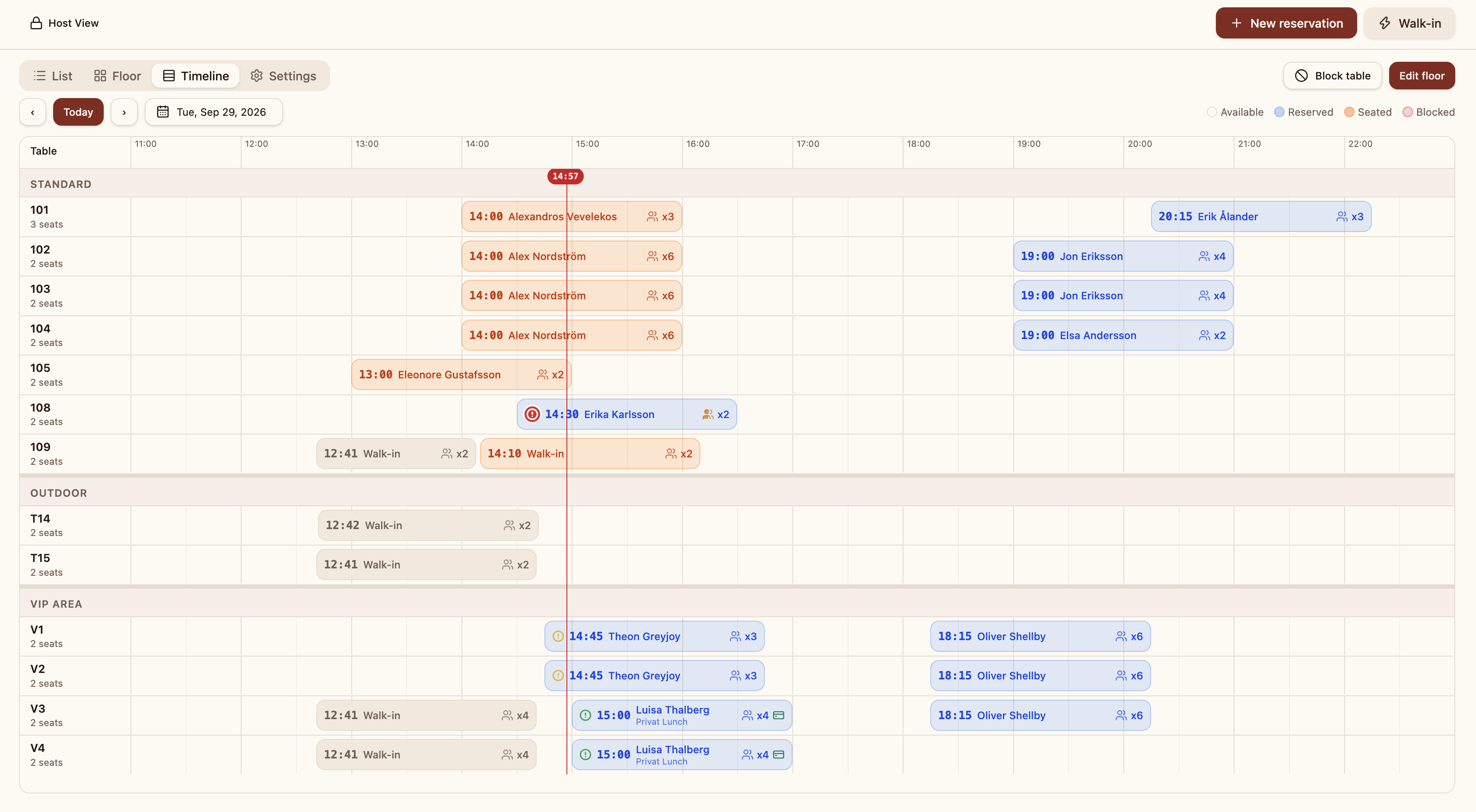The image size is (1476, 812).
Task: Click the Reserved legend swatch
Action: click(1279, 112)
